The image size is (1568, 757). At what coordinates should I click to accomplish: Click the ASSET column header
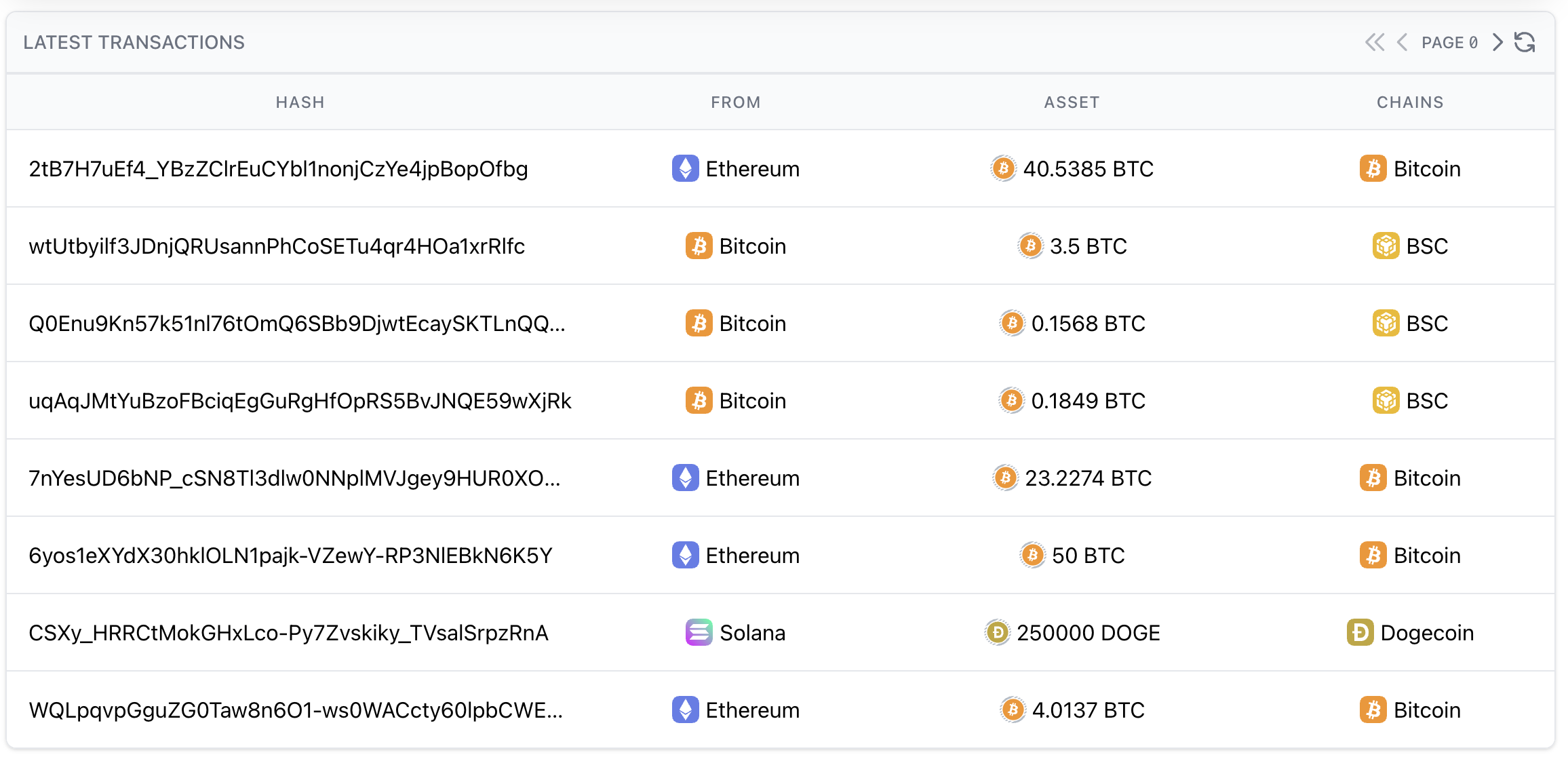(1072, 102)
